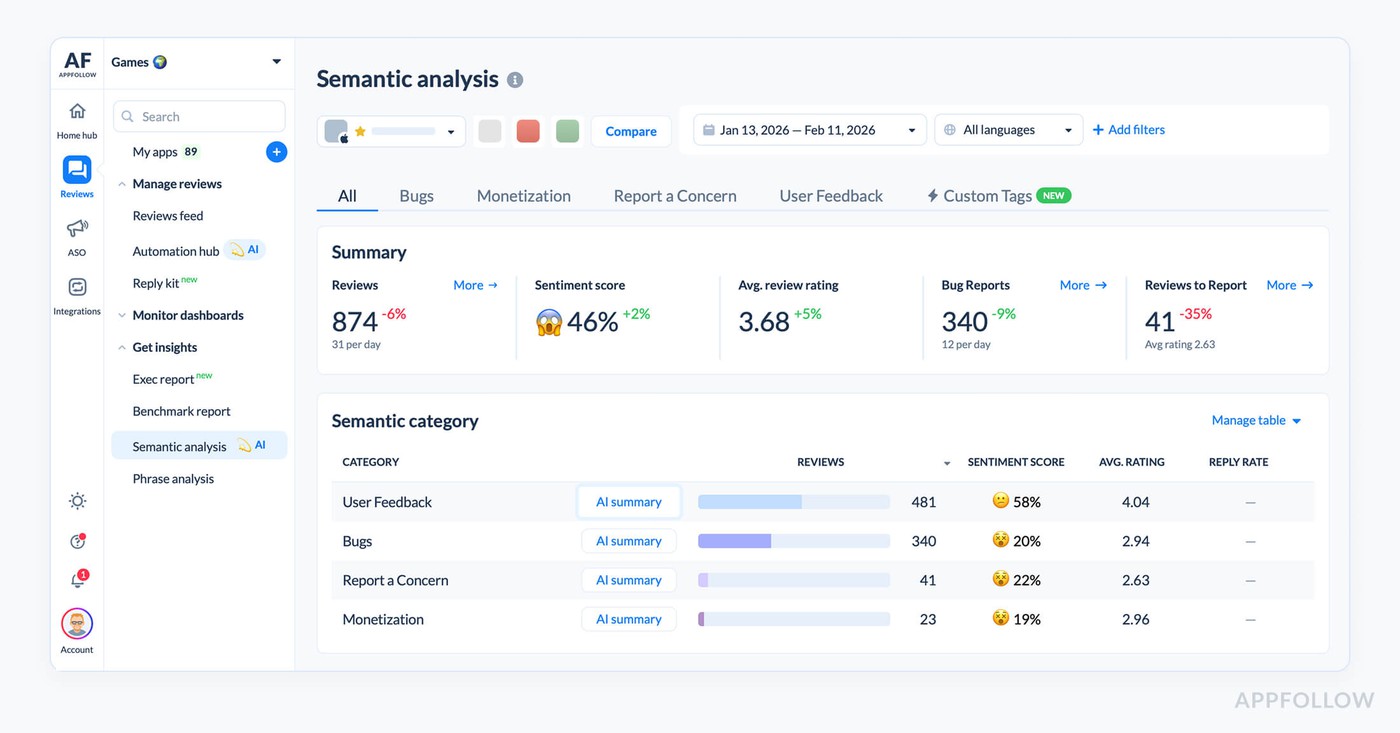Toggle the light/dark theme sun icon
Screen dimensions: 1400x733
point(77,501)
